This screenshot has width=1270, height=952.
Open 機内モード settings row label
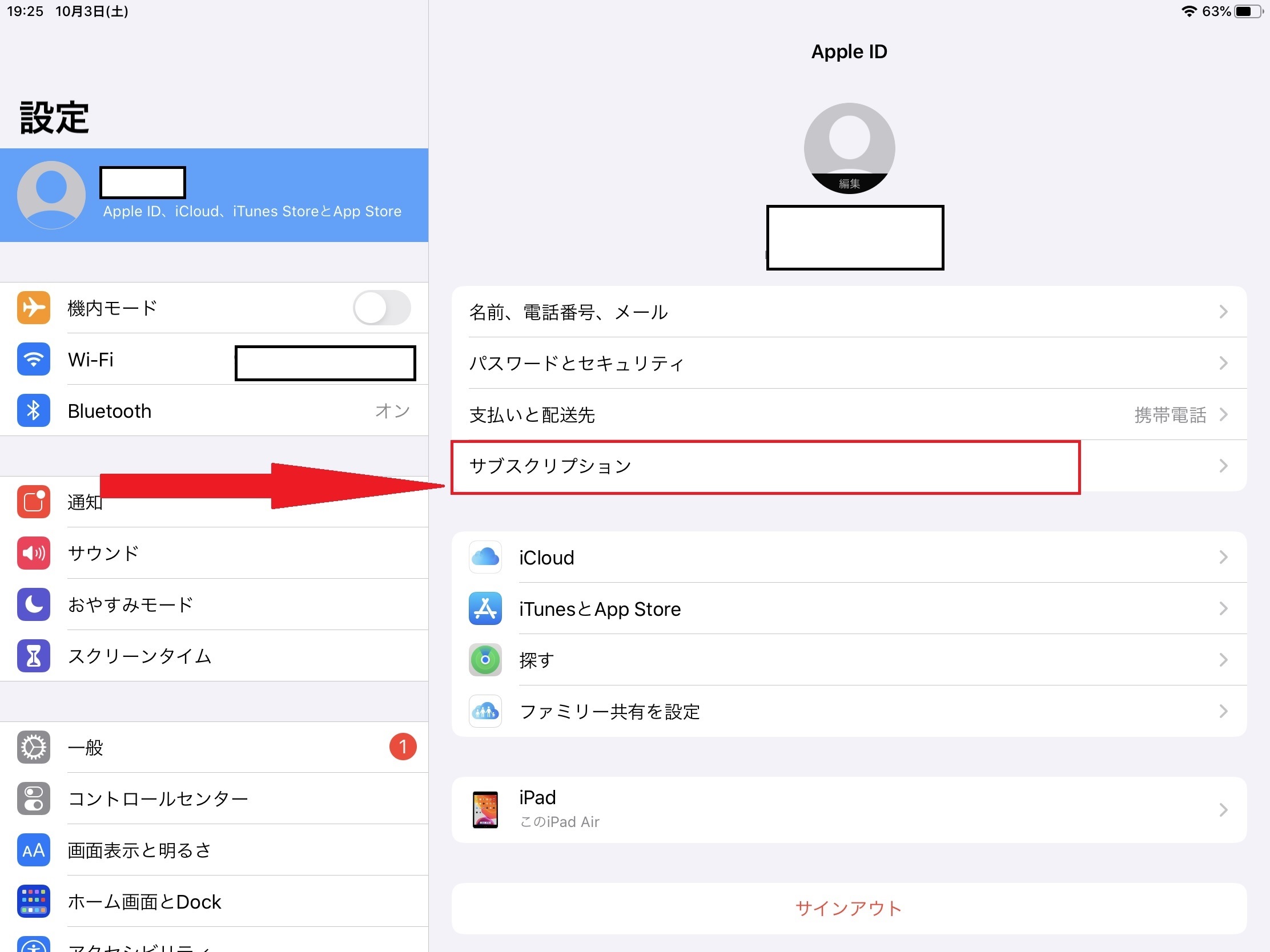coord(112,308)
